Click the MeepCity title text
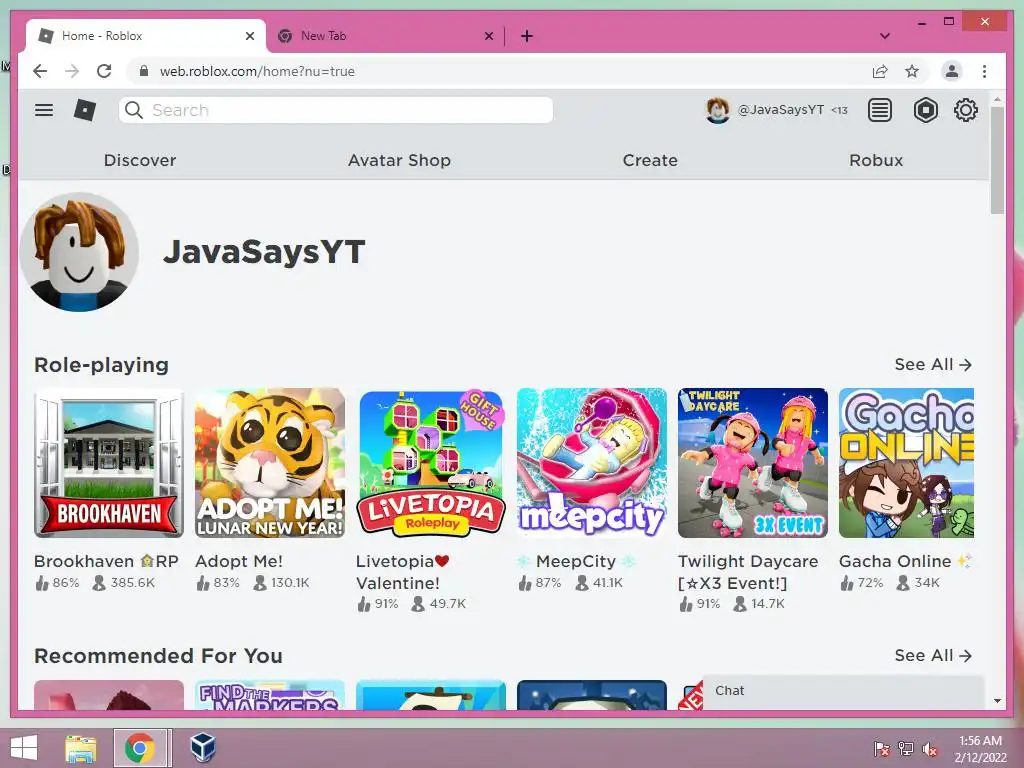The image size is (1024, 768). [576, 561]
